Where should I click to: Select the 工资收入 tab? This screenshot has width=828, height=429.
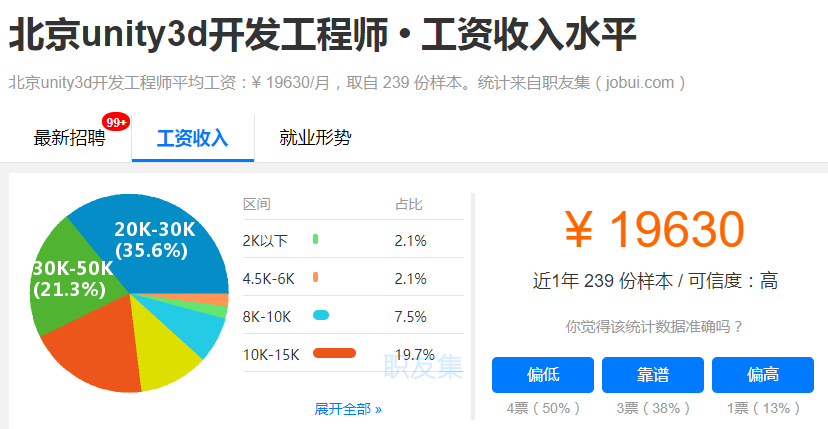pyautogui.click(x=193, y=138)
